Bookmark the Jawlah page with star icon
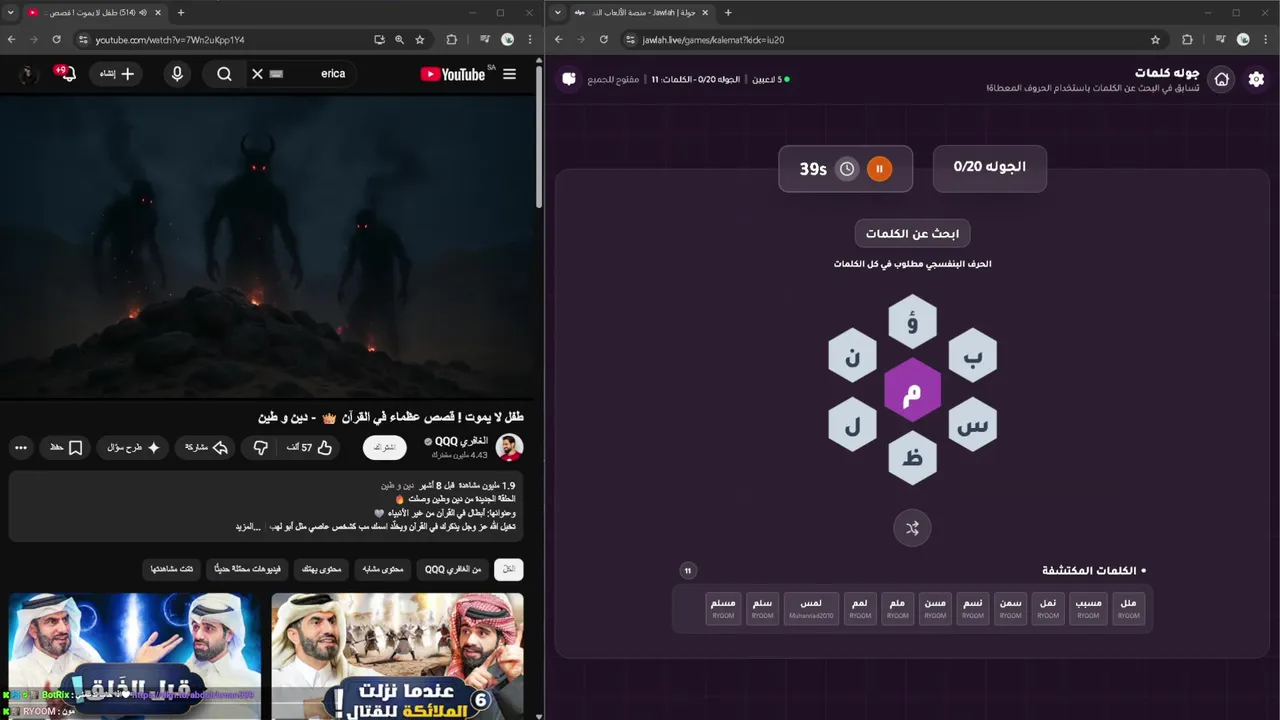Image resolution: width=1280 pixels, height=720 pixels. (x=1155, y=40)
